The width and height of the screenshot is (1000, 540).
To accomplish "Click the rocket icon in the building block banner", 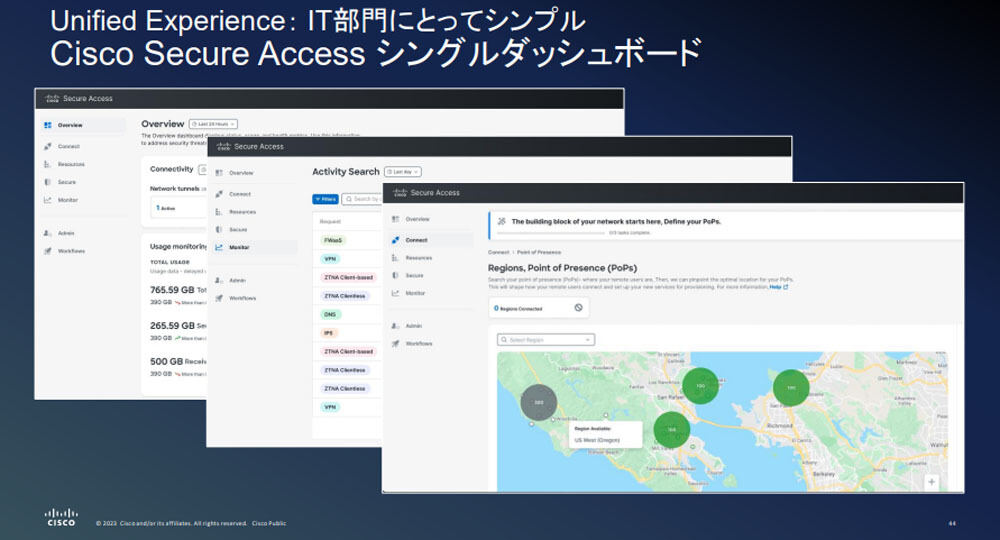I will 501,221.
